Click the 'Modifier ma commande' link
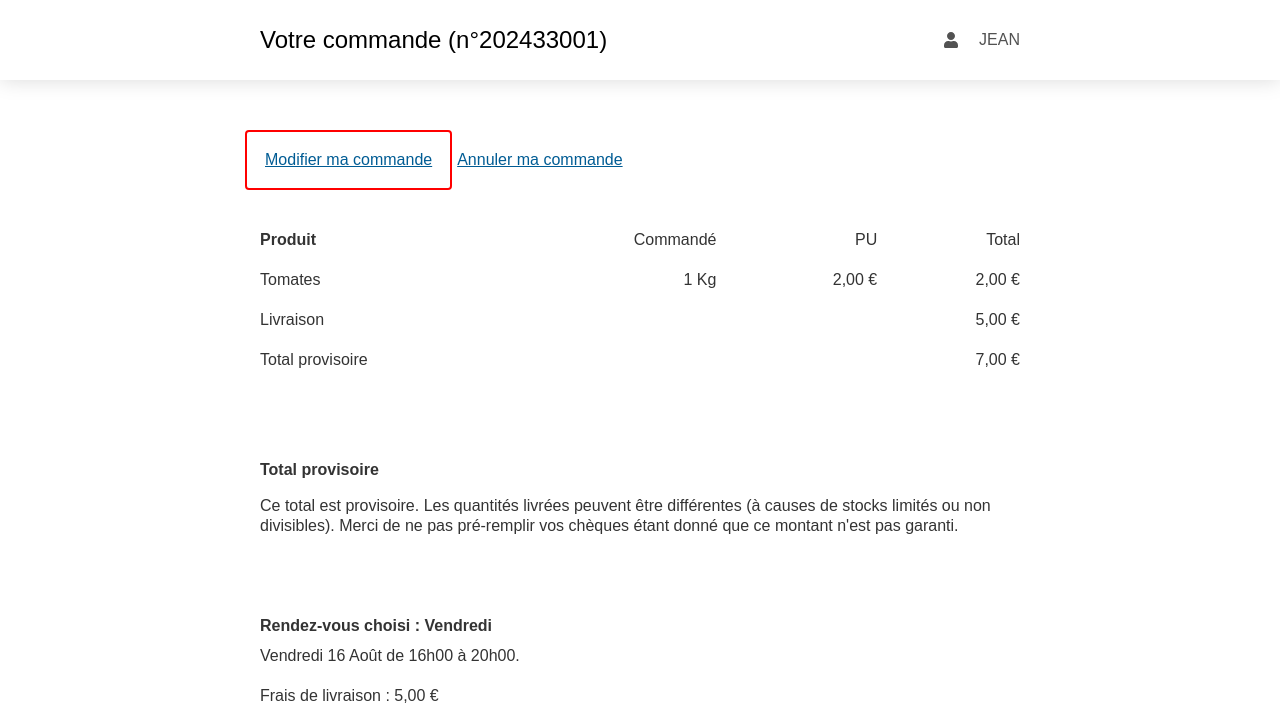 [348, 160]
